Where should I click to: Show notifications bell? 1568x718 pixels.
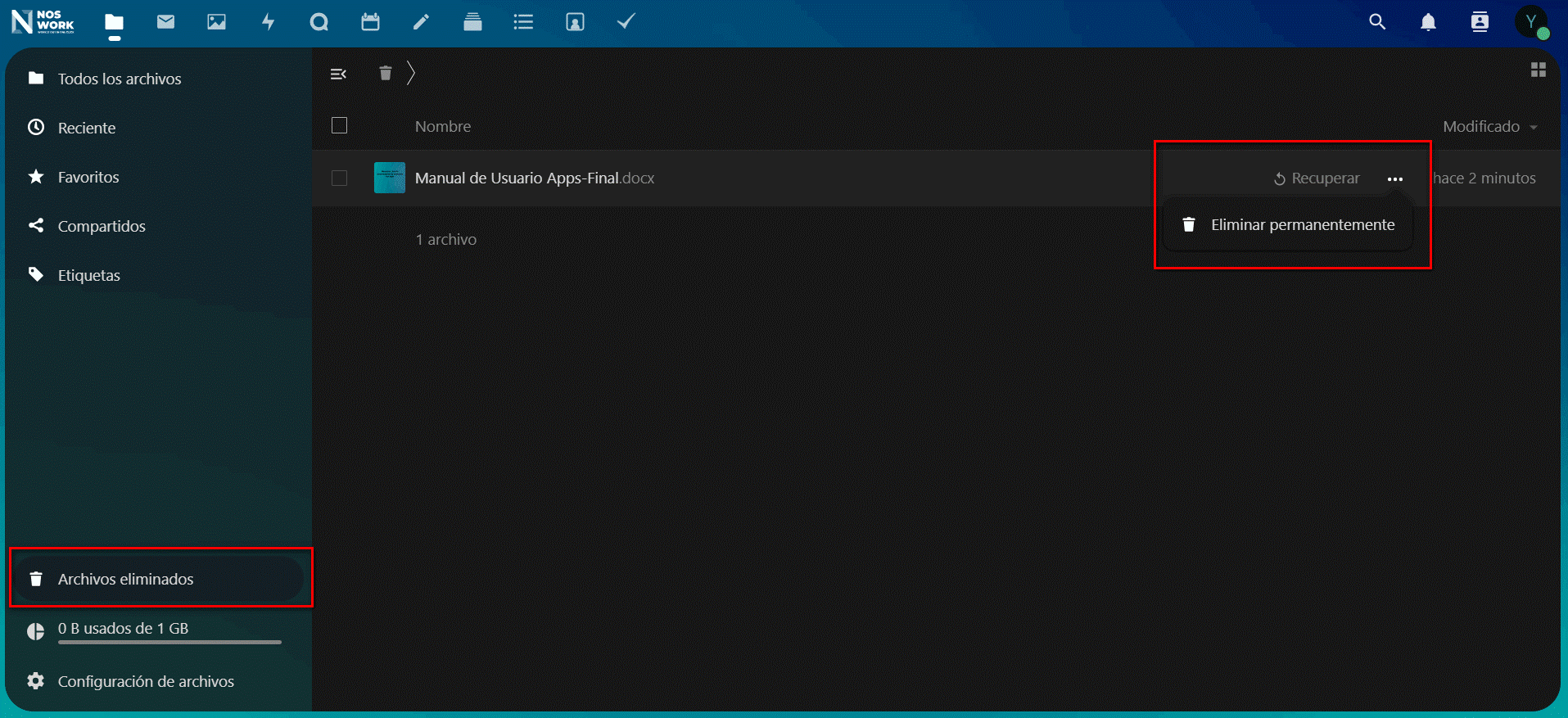tap(1428, 22)
